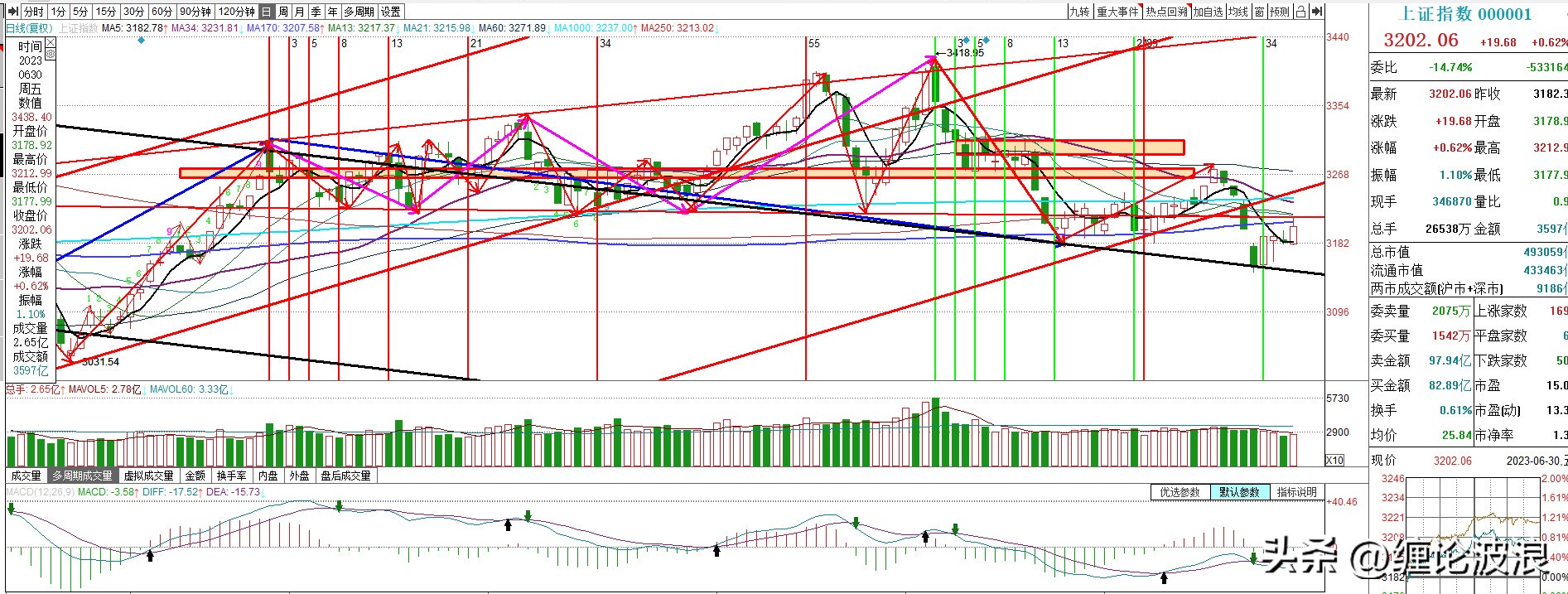Toggle 重大事件 major events display

click(1117, 12)
